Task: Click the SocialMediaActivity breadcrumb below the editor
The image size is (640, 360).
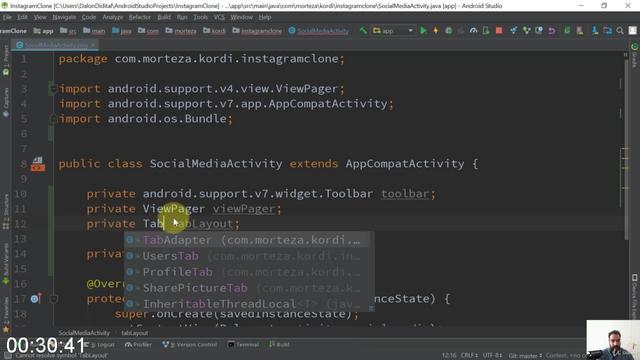Action: (84, 333)
